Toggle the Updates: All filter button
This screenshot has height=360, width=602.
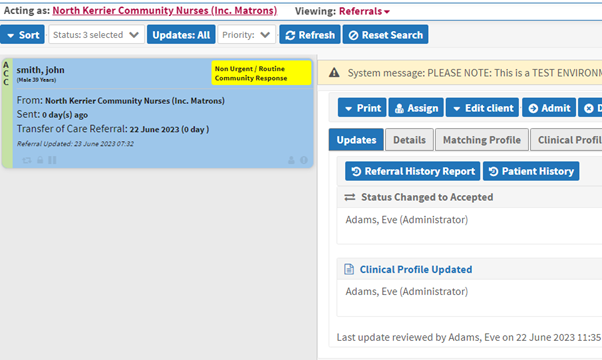(x=181, y=35)
